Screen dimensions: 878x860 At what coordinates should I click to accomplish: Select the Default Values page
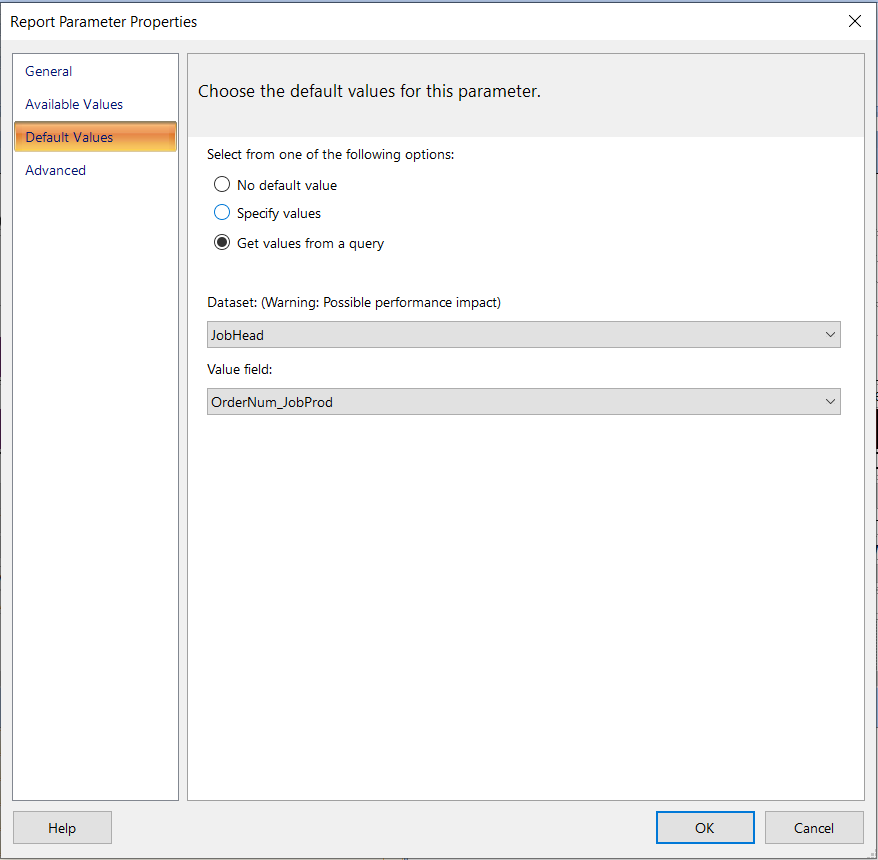95,137
